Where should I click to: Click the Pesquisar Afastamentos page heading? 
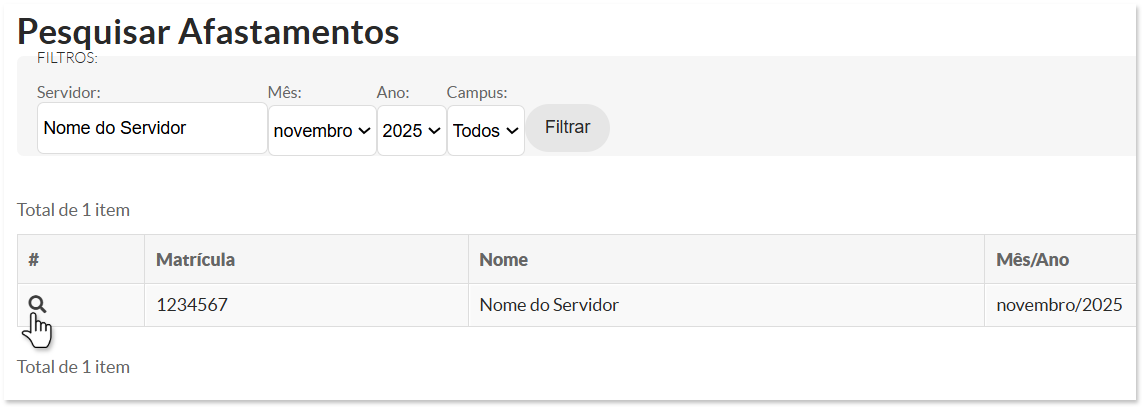click(209, 31)
